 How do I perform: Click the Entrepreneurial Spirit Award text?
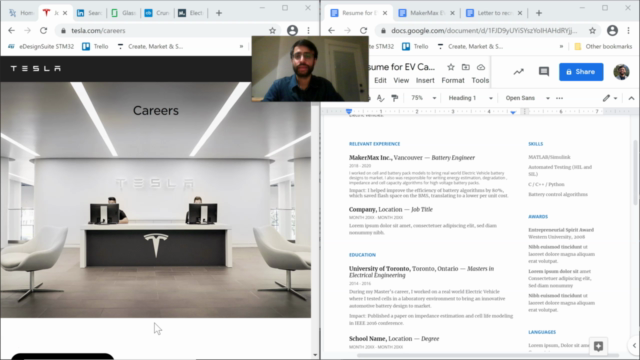[561, 230]
